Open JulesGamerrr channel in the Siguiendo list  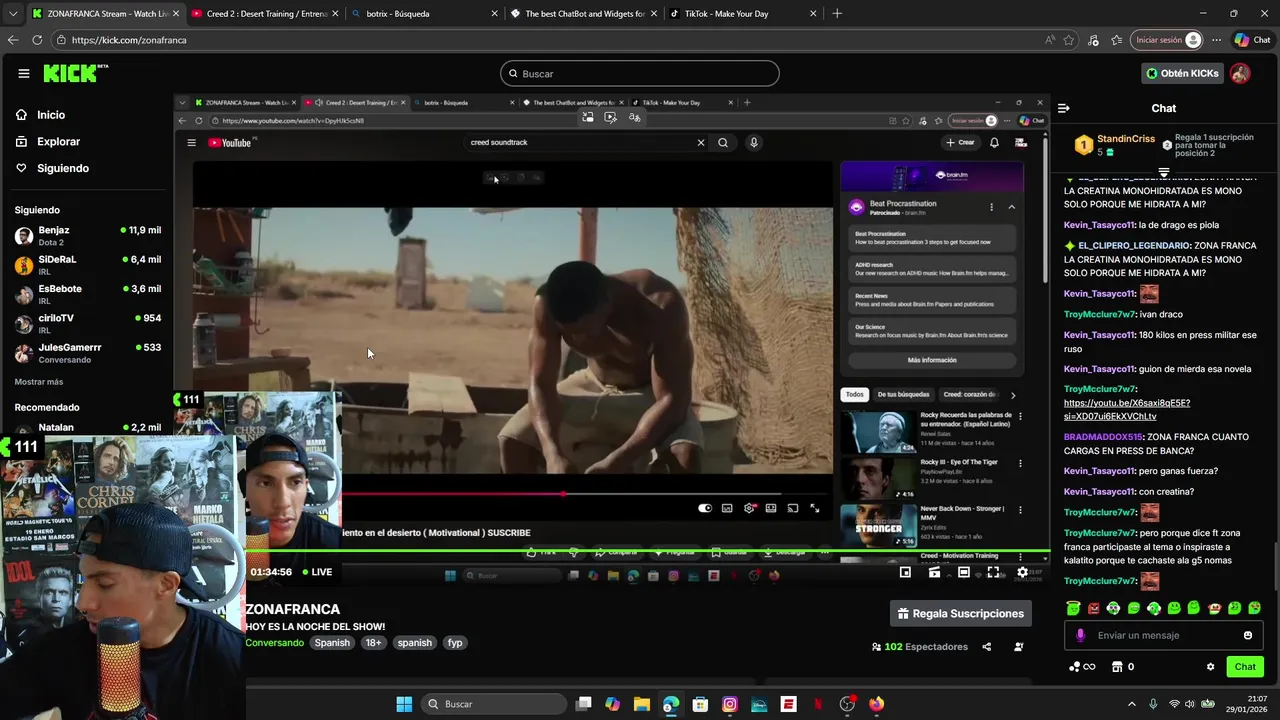[x=88, y=353]
